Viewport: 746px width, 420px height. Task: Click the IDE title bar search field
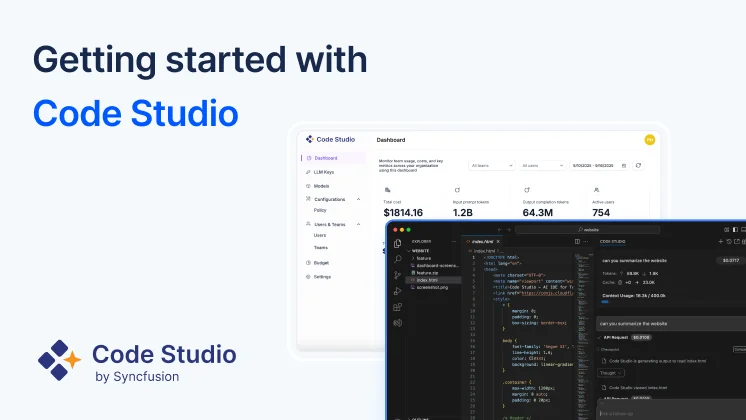pyautogui.click(x=588, y=230)
